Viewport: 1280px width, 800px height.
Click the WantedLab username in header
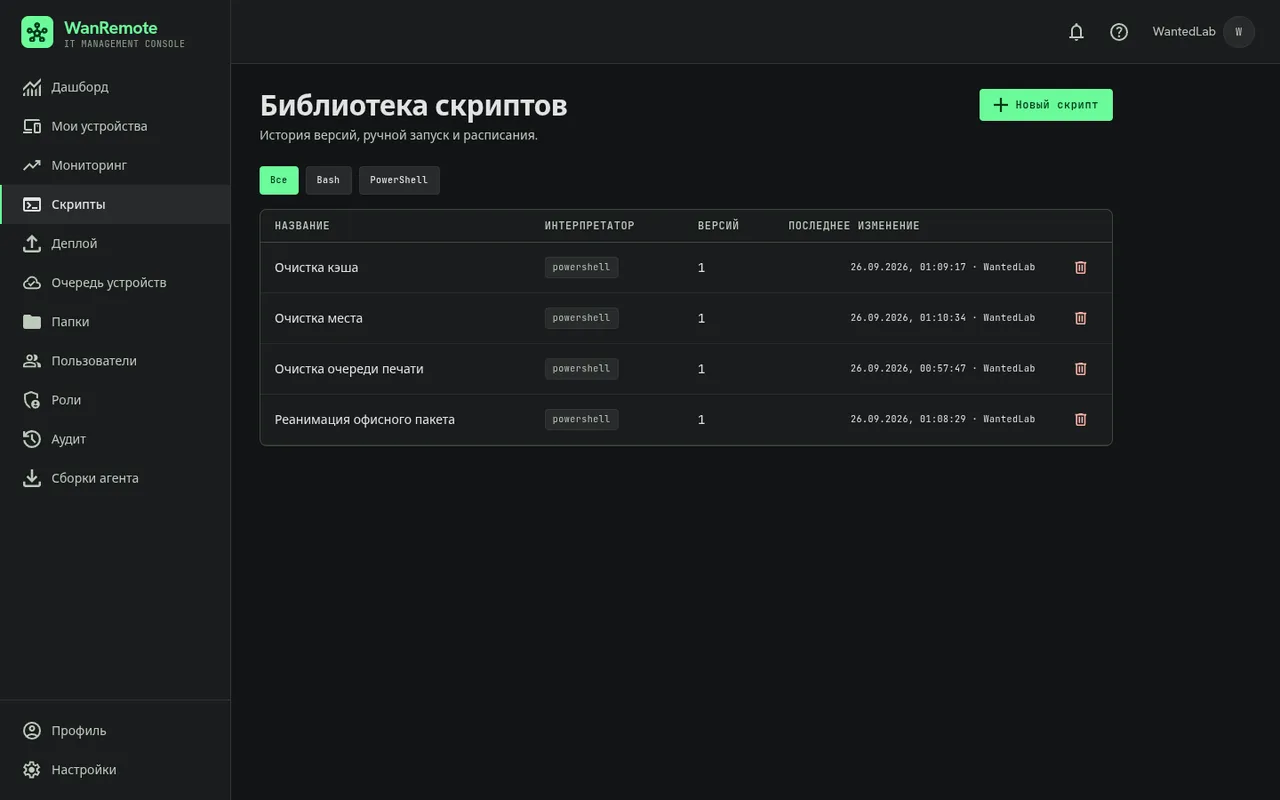click(1184, 32)
